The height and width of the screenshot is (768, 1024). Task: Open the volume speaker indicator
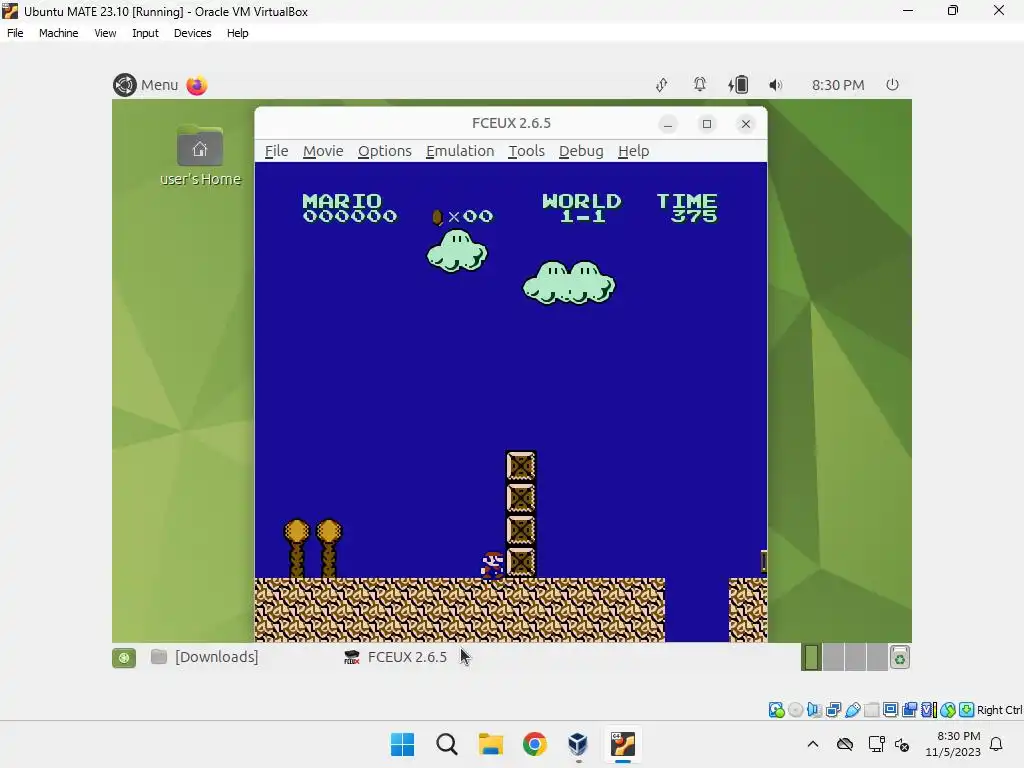tap(775, 85)
